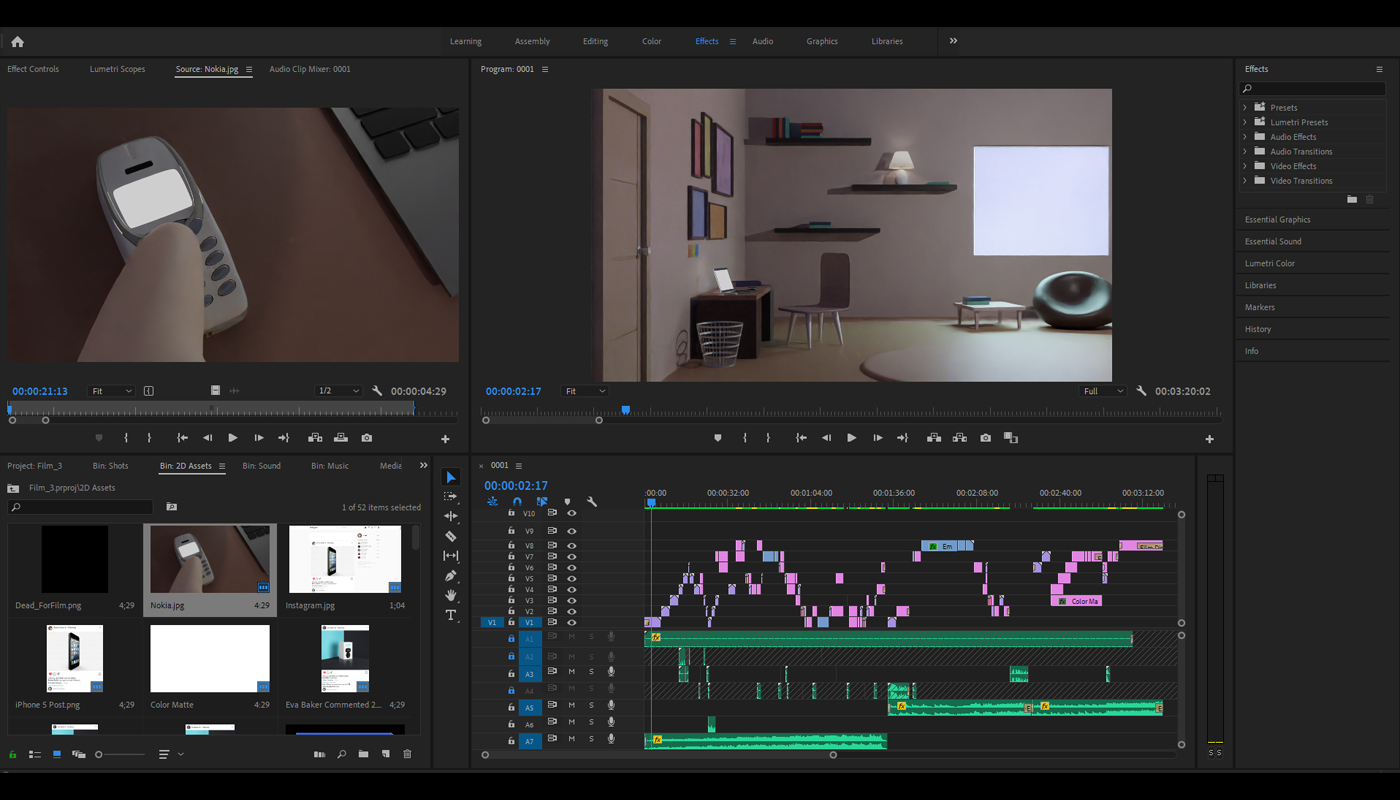Open Program monitor Full resolution dropdown

[1104, 391]
